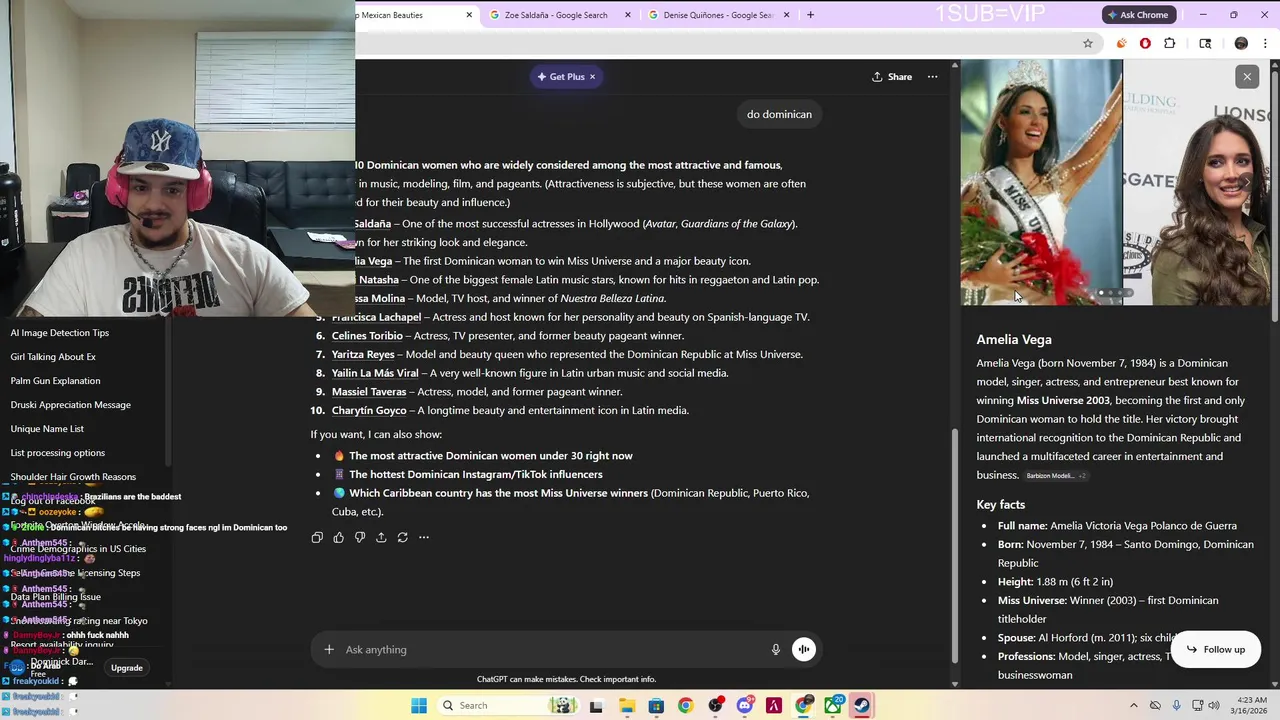Give thumbs up to the response
This screenshot has height=720, width=1280.
pos(338,538)
